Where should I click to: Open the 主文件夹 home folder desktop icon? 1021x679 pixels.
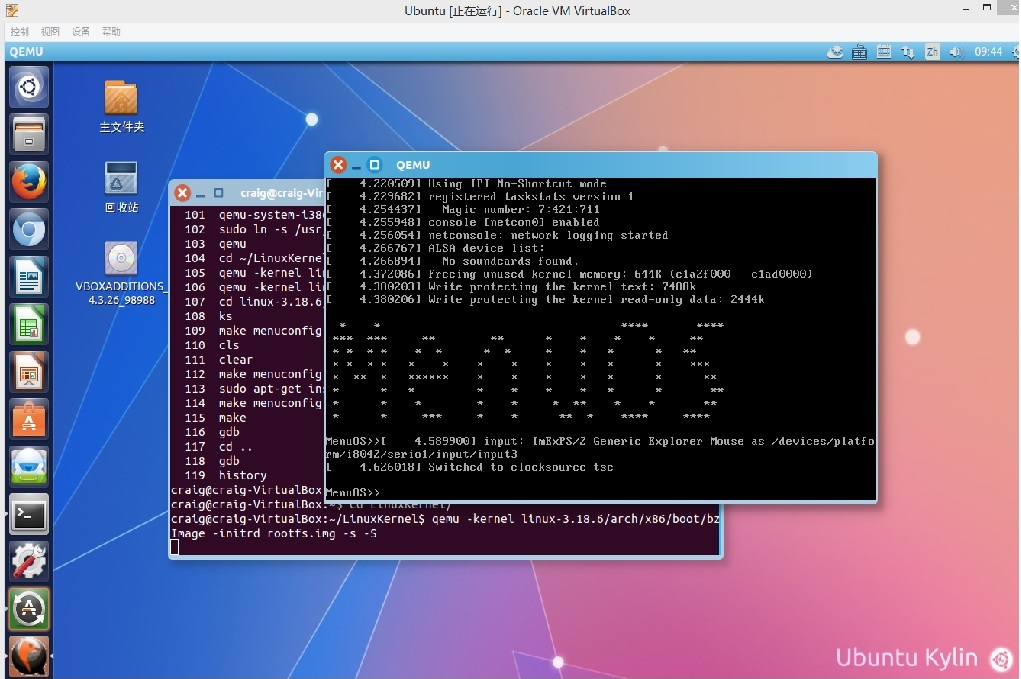[x=121, y=107]
